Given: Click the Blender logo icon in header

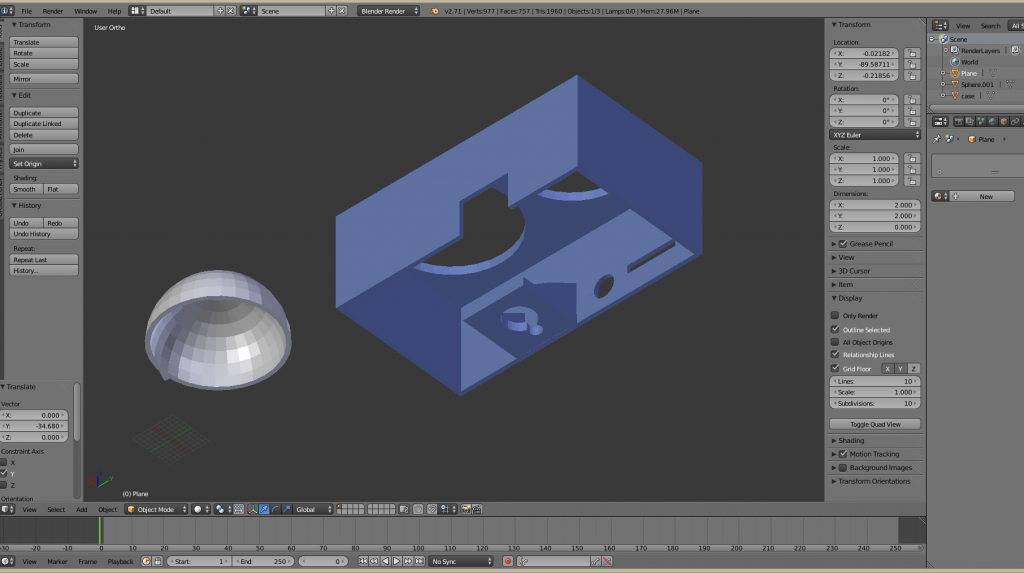Looking at the screenshot, I should click(x=435, y=11).
